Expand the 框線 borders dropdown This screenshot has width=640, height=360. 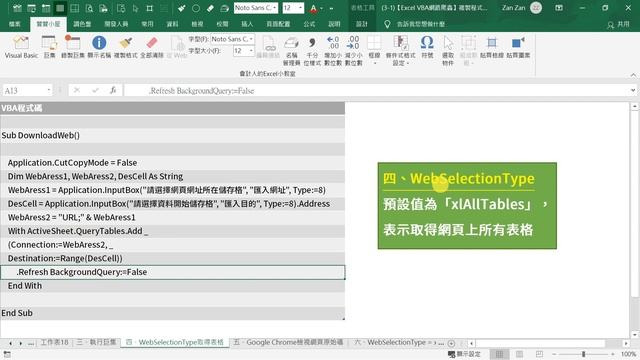tap(374, 63)
